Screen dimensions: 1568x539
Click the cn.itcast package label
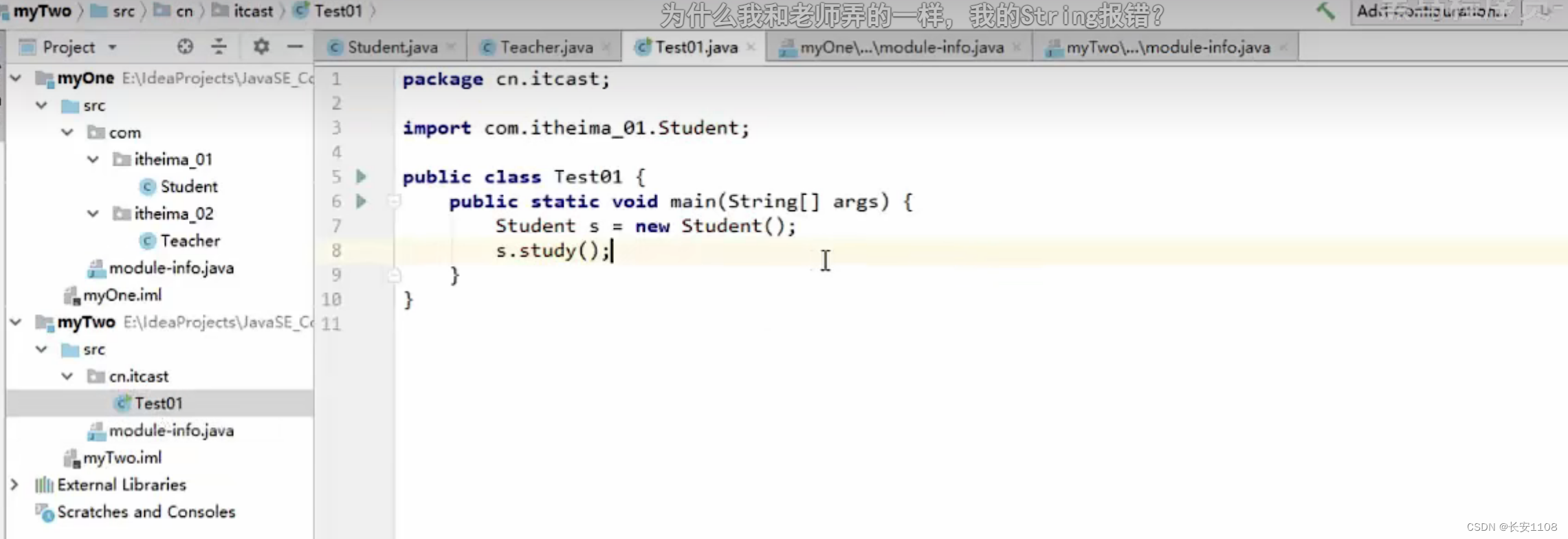[x=138, y=377]
